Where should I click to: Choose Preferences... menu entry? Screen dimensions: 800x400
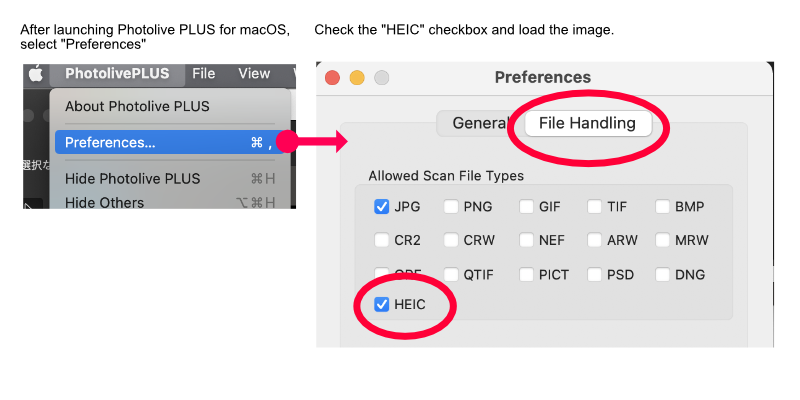170,142
